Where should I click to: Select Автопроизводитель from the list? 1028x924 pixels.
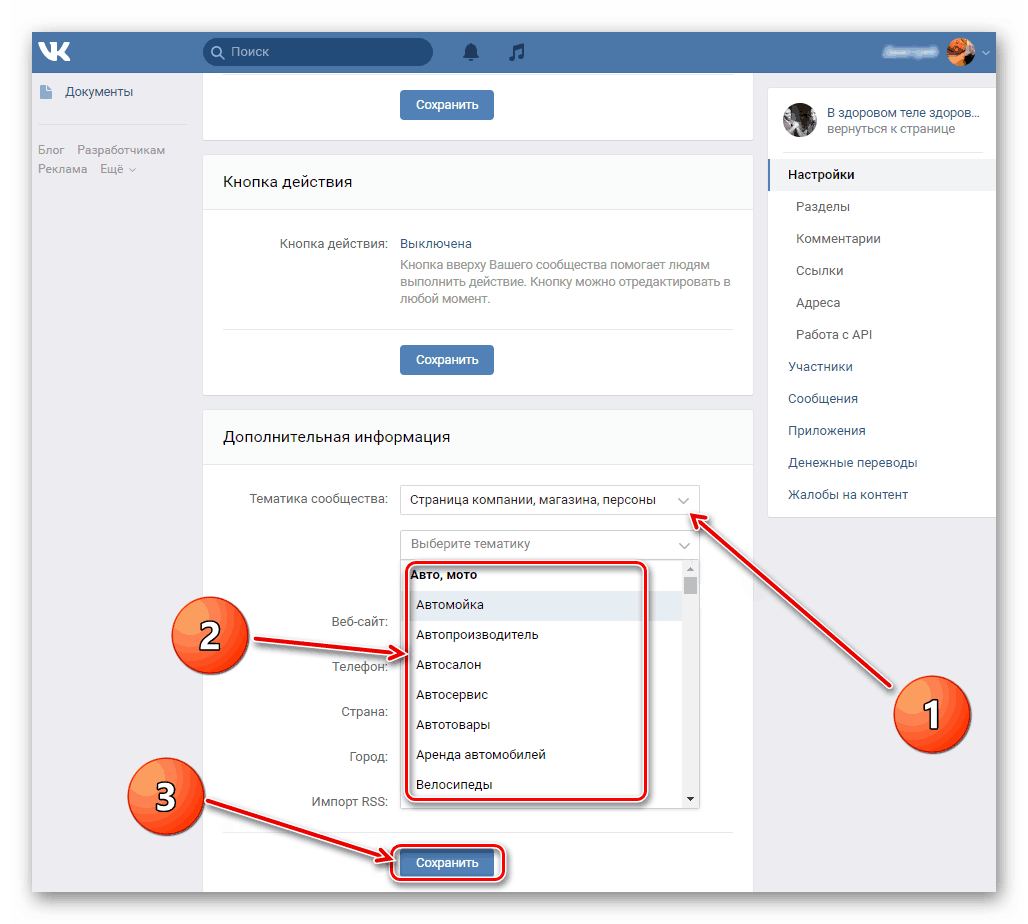[541, 635]
